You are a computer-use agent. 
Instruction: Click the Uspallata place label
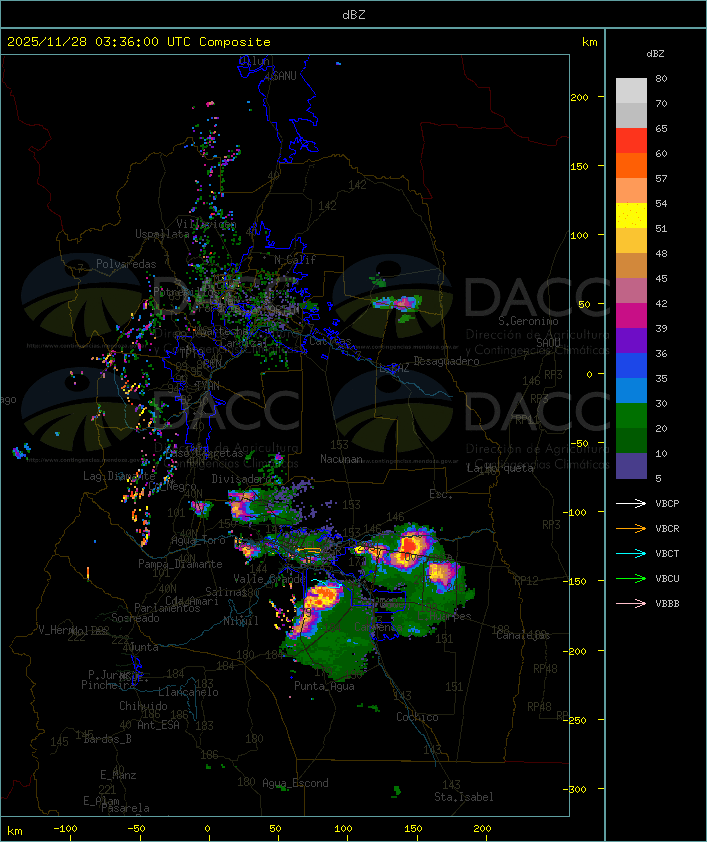click(162, 234)
